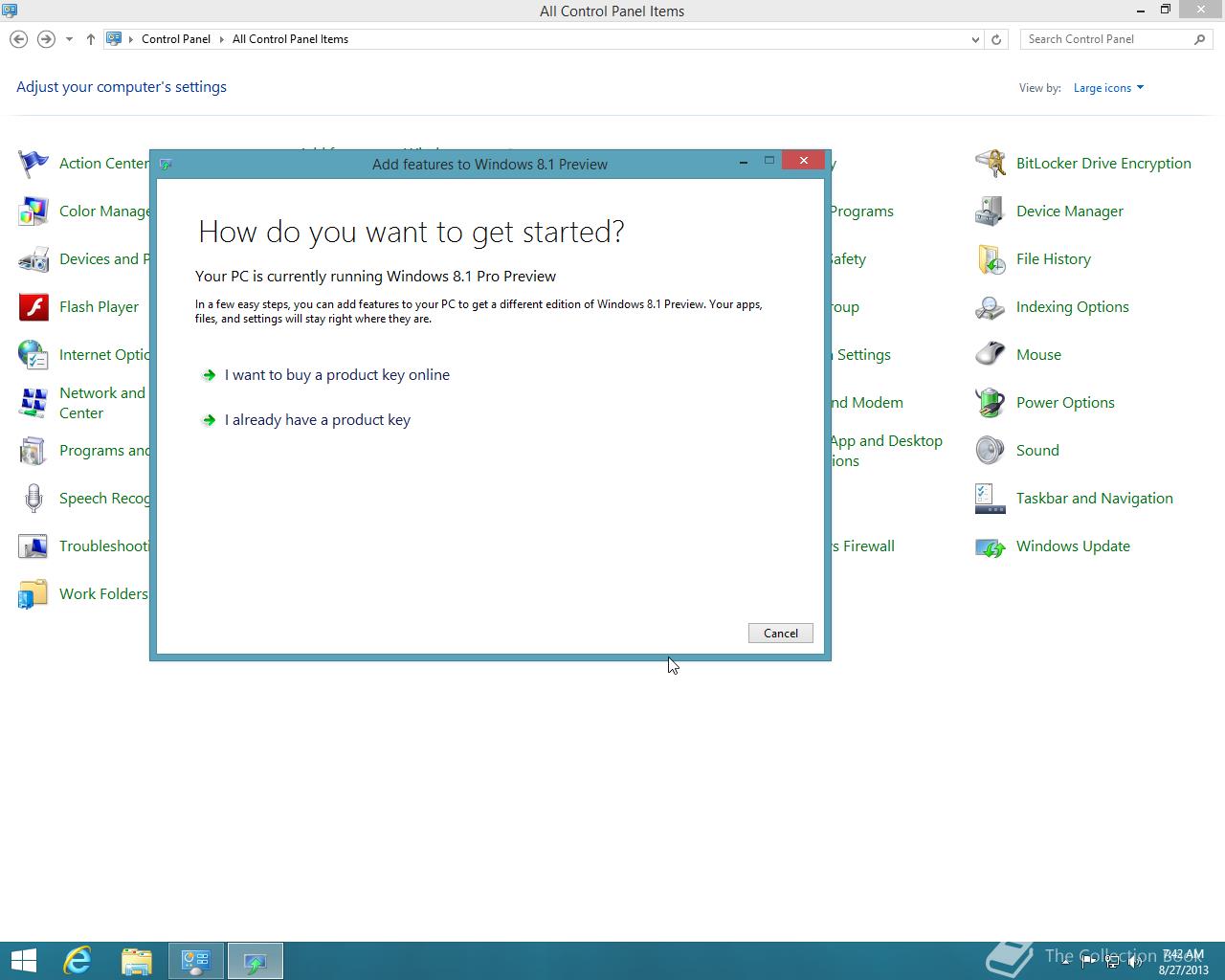Cancel the Add features dialog
Image resolution: width=1225 pixels, height=980 pixels.
tap(781, 634)
